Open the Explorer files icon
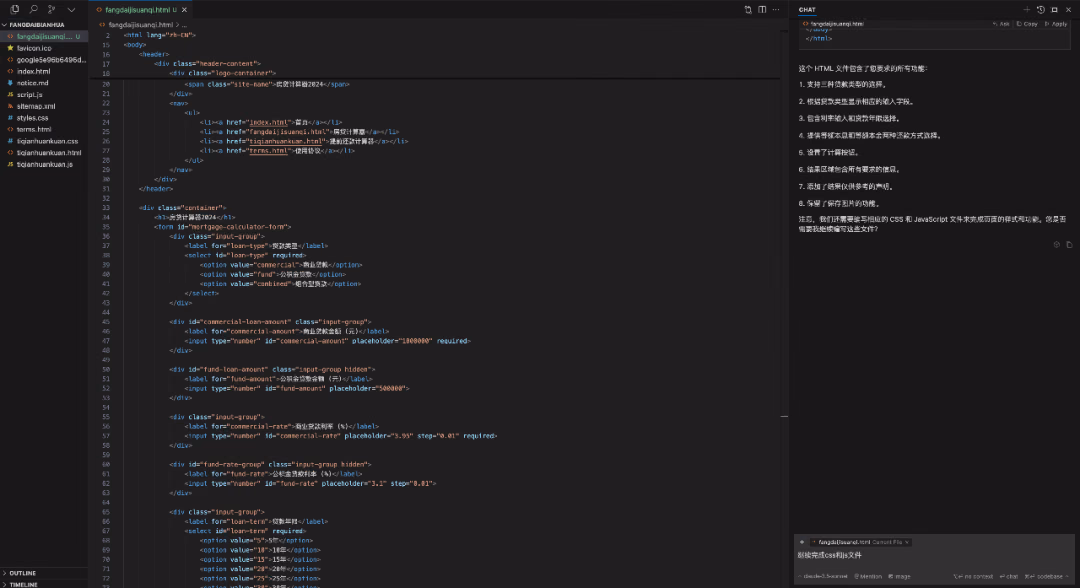The width and height of the screenshot is (1080, 588). click(14, 9)
